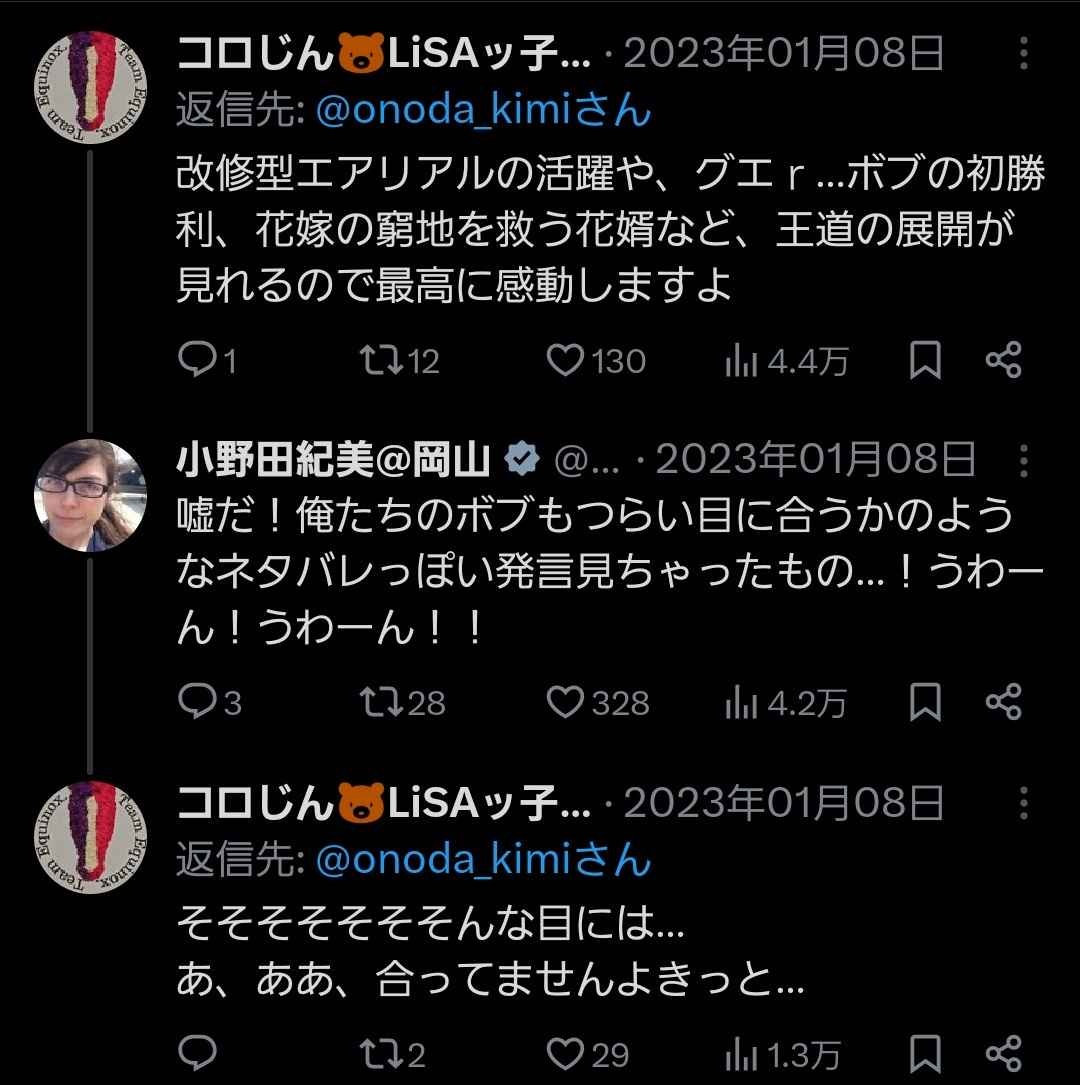Like 小野田紀美's tweet with 328 likes
Viewport: 1080px width, 1085px height.
tap(566, 702)
